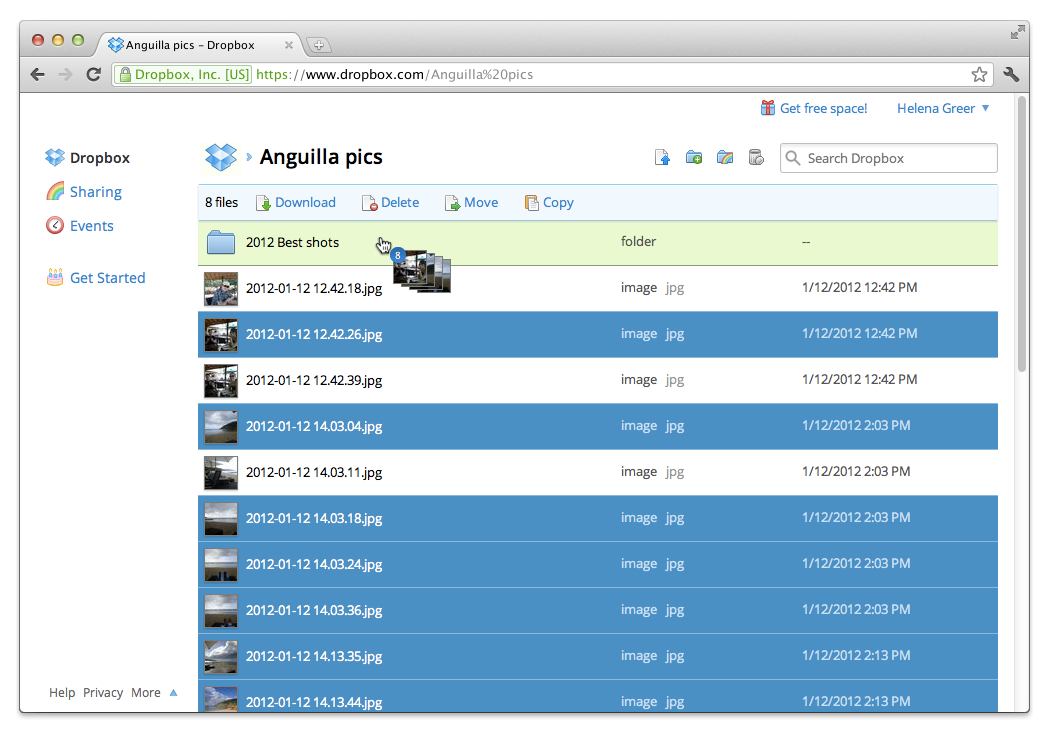Click the shared folder rainbow icon
Viewport: 1051px width, 733px height.
click(x=725, y=158)
